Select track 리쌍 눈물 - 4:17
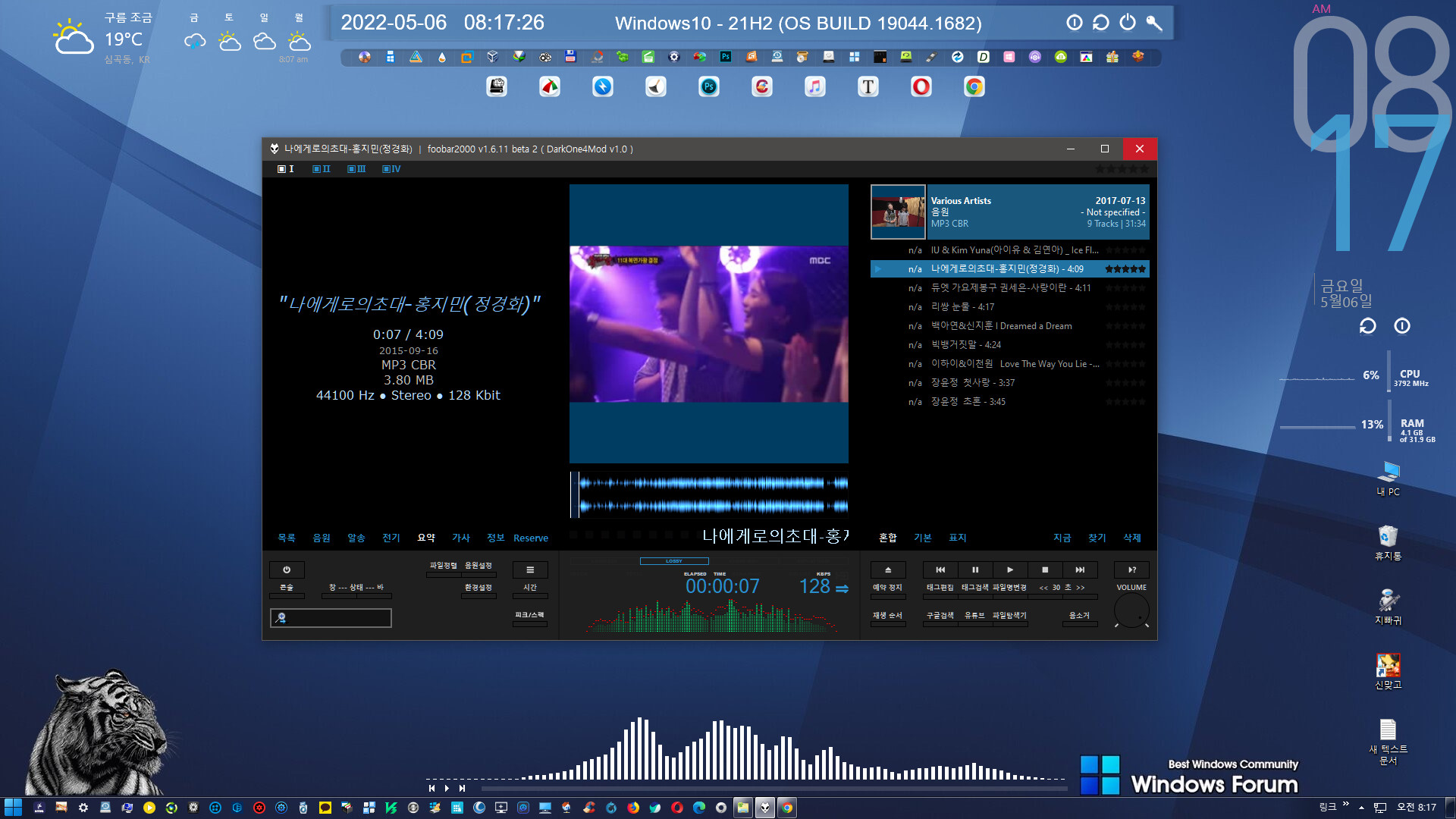Viewport: 1456px width, 819px height. 1010,307
